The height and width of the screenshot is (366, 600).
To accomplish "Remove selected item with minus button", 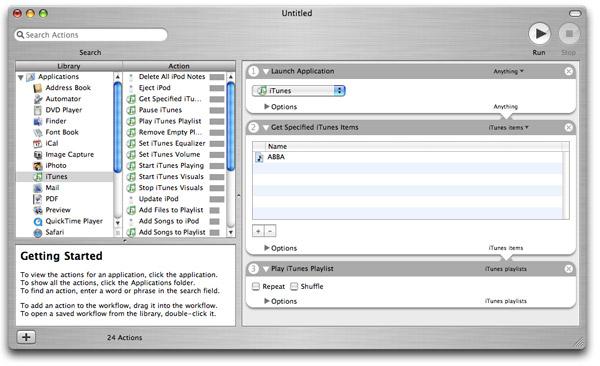I will (x=270, y=231).
